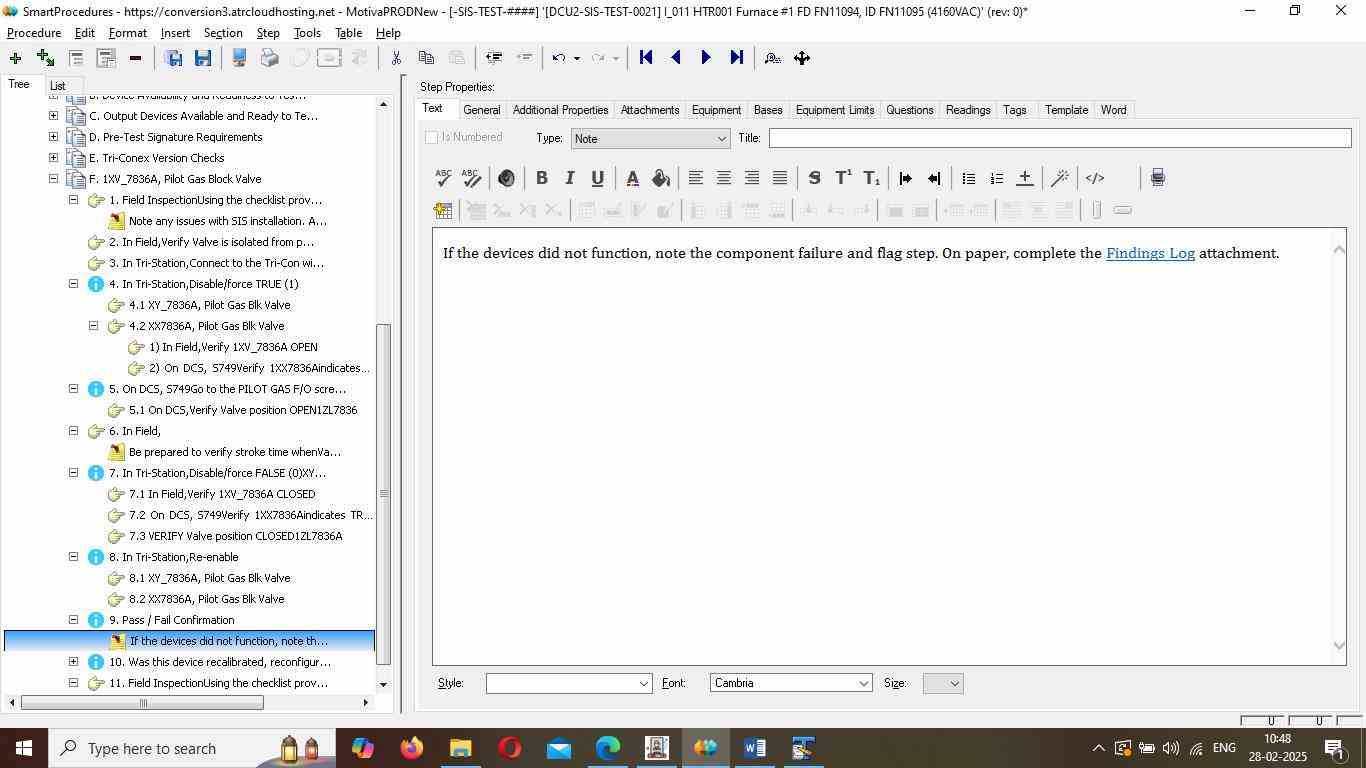Toggle subscript formatting
The width and height of the screenshot is (1366, 768).
tap(871, 178)
